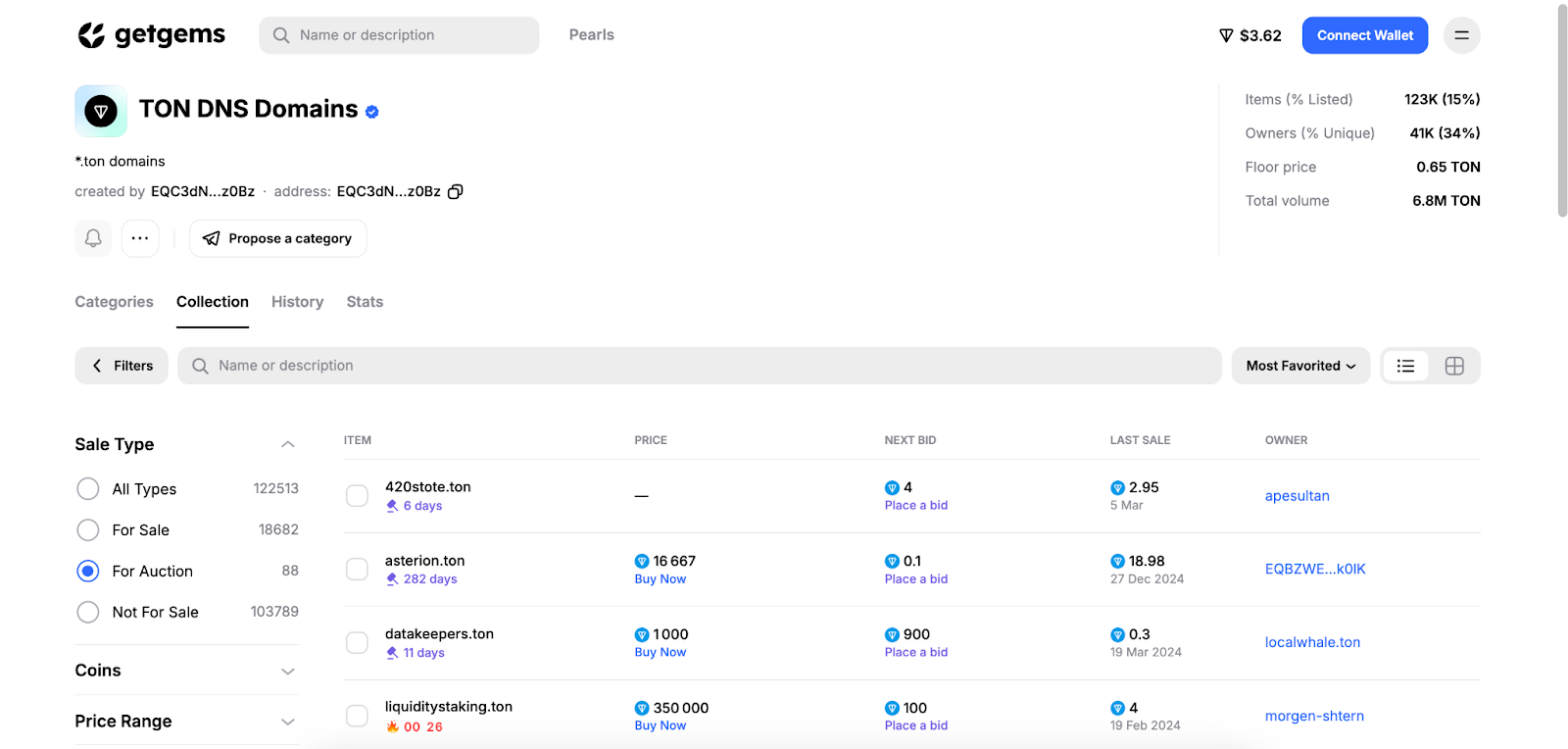
Task: Place a bid on liquiditystaking.ton
Action: point(916,726)
